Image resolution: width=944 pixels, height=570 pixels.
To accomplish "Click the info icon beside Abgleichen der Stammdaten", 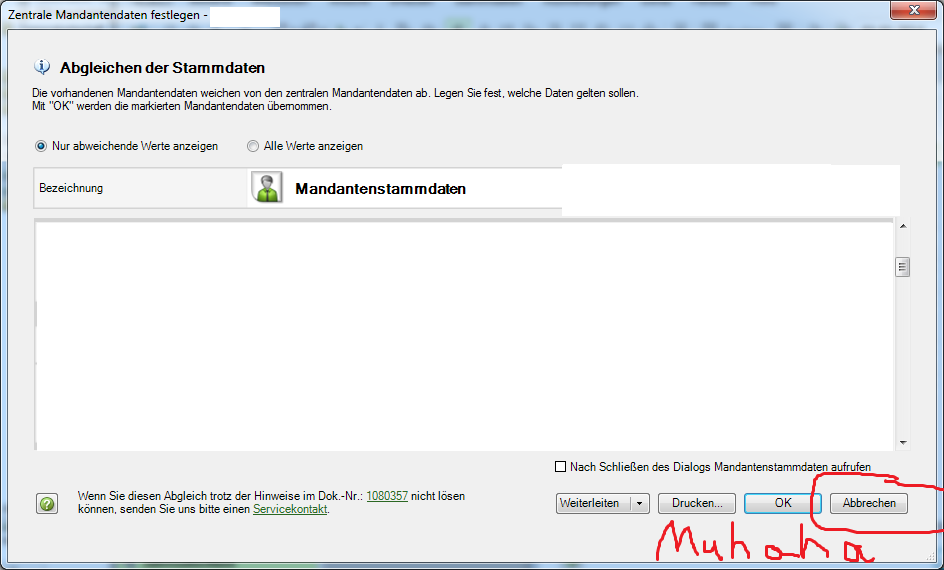I will pos(42,68).
